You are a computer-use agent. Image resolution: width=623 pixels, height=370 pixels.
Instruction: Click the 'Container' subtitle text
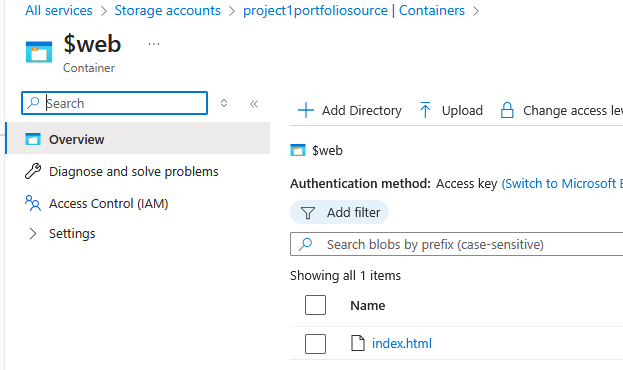[89, 68]
